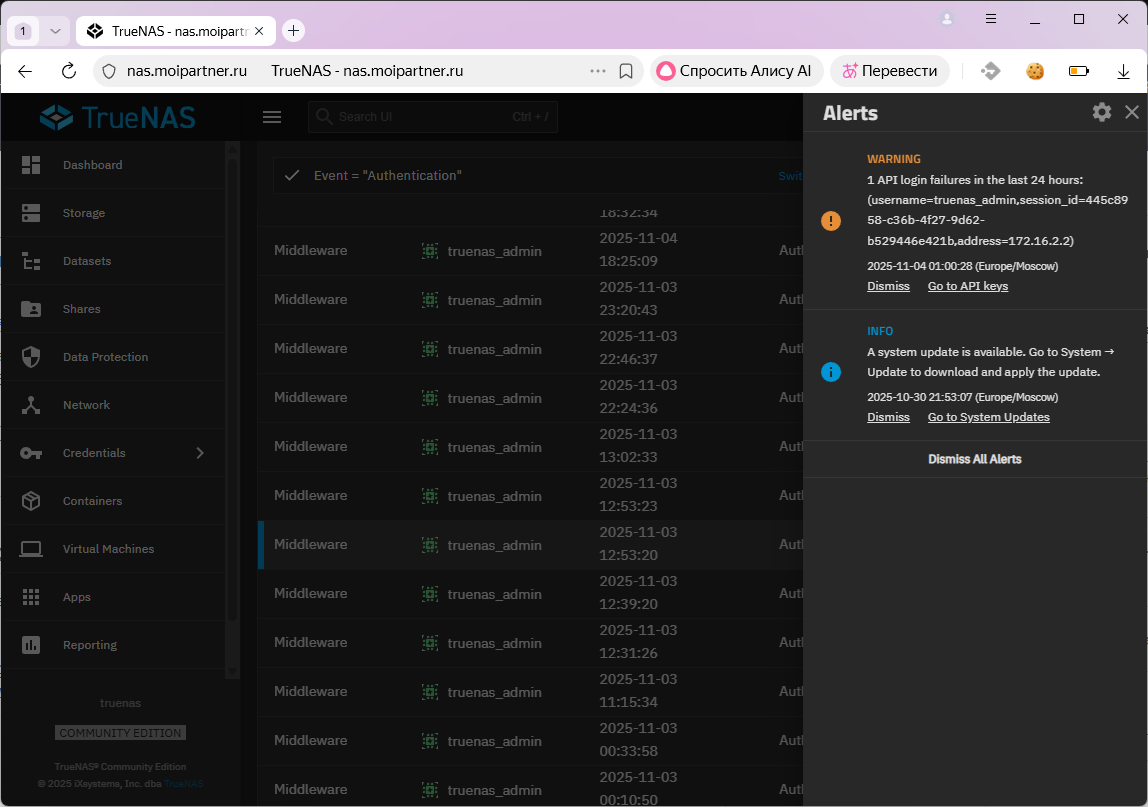The width and height of the screenshot is (1148, 807).
Task: Open the Virtual Machines section
Action: tap(108, 549)
